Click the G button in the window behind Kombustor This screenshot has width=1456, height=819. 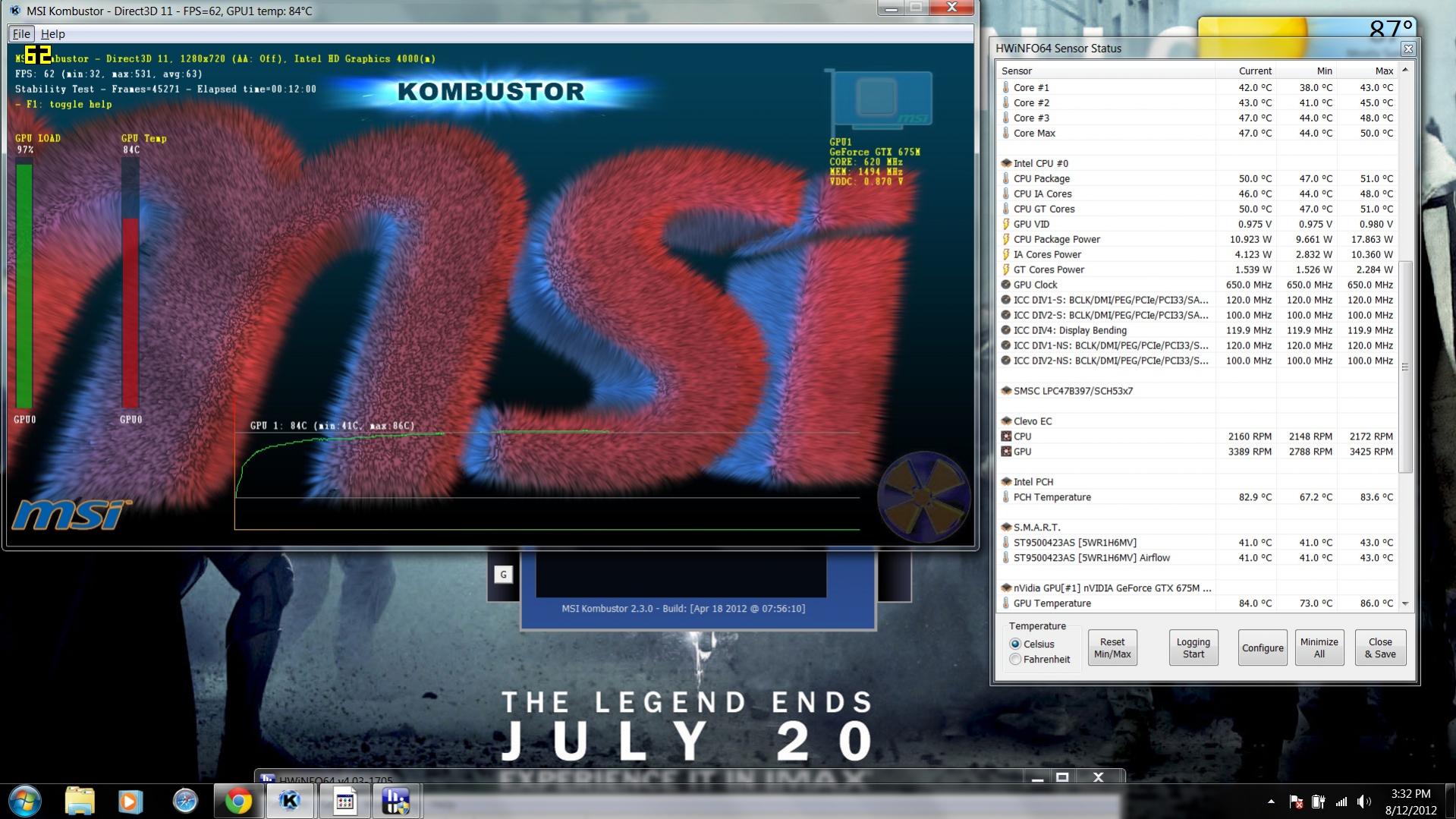(x=503, y=575)
